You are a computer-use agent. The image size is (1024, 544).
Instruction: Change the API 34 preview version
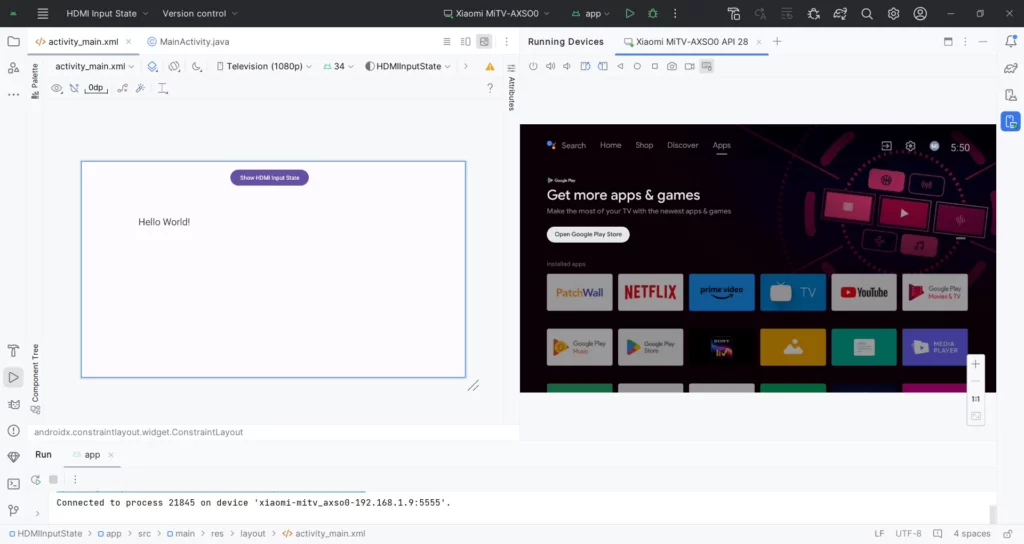[x=338, y=66]
